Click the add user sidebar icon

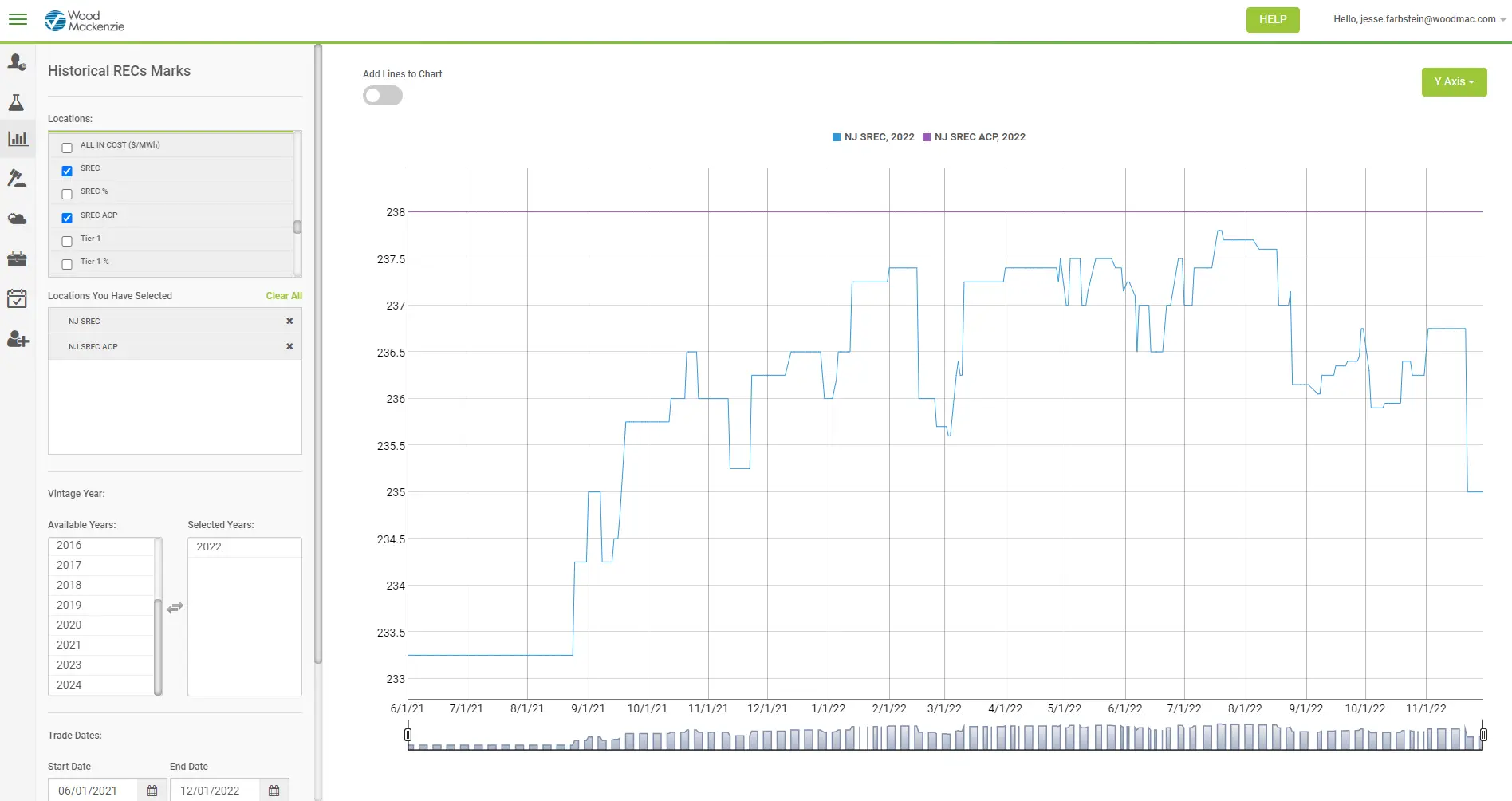click(x=18, y=340)
